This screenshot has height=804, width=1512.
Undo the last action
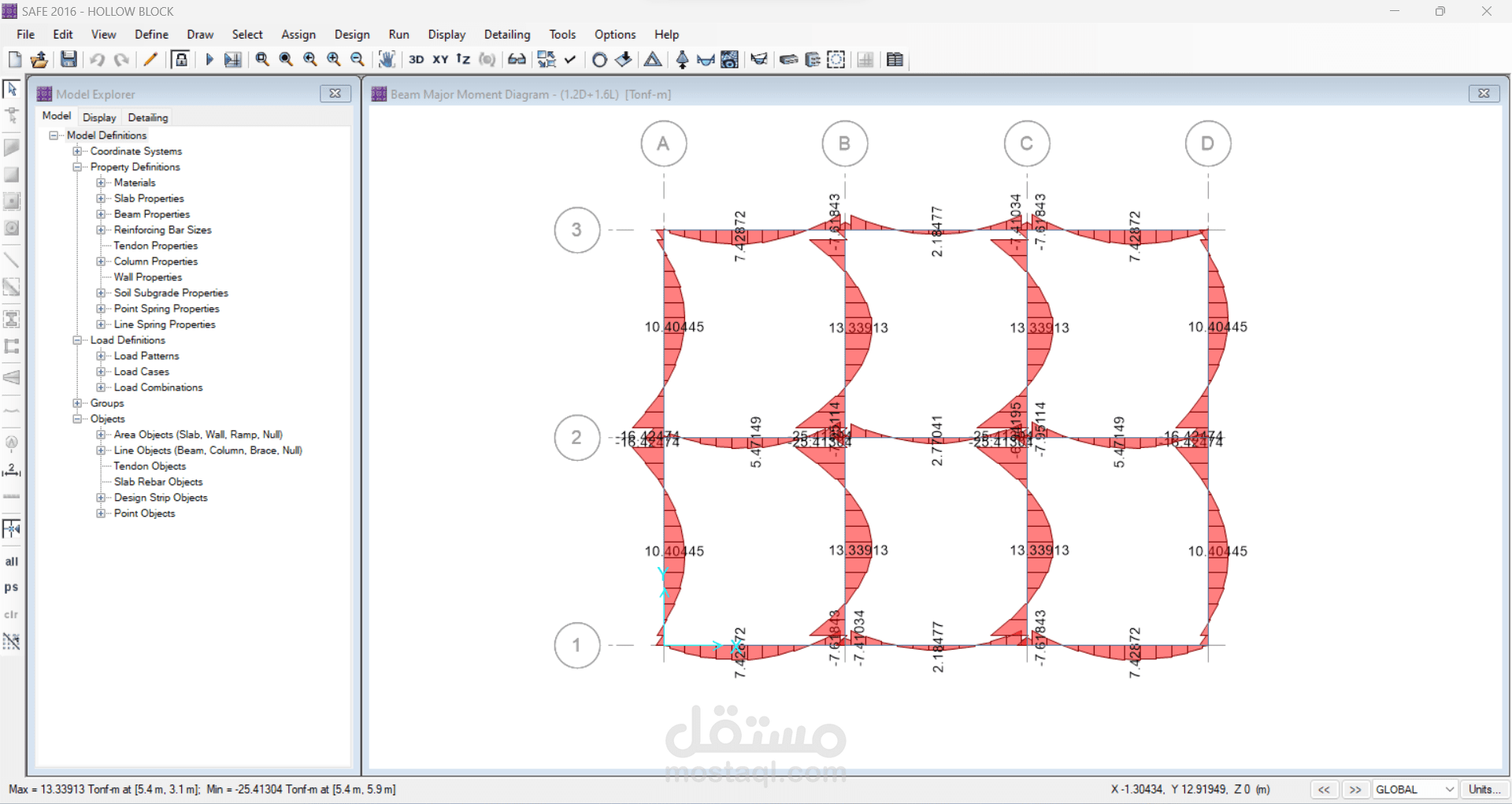pos(98,60)
